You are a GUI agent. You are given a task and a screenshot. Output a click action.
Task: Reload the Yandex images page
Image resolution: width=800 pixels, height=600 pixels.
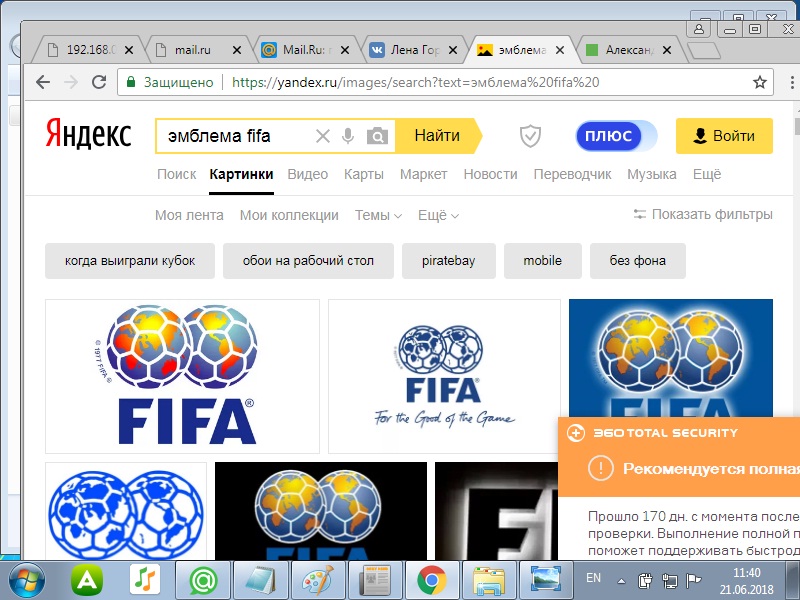(98, 82)
